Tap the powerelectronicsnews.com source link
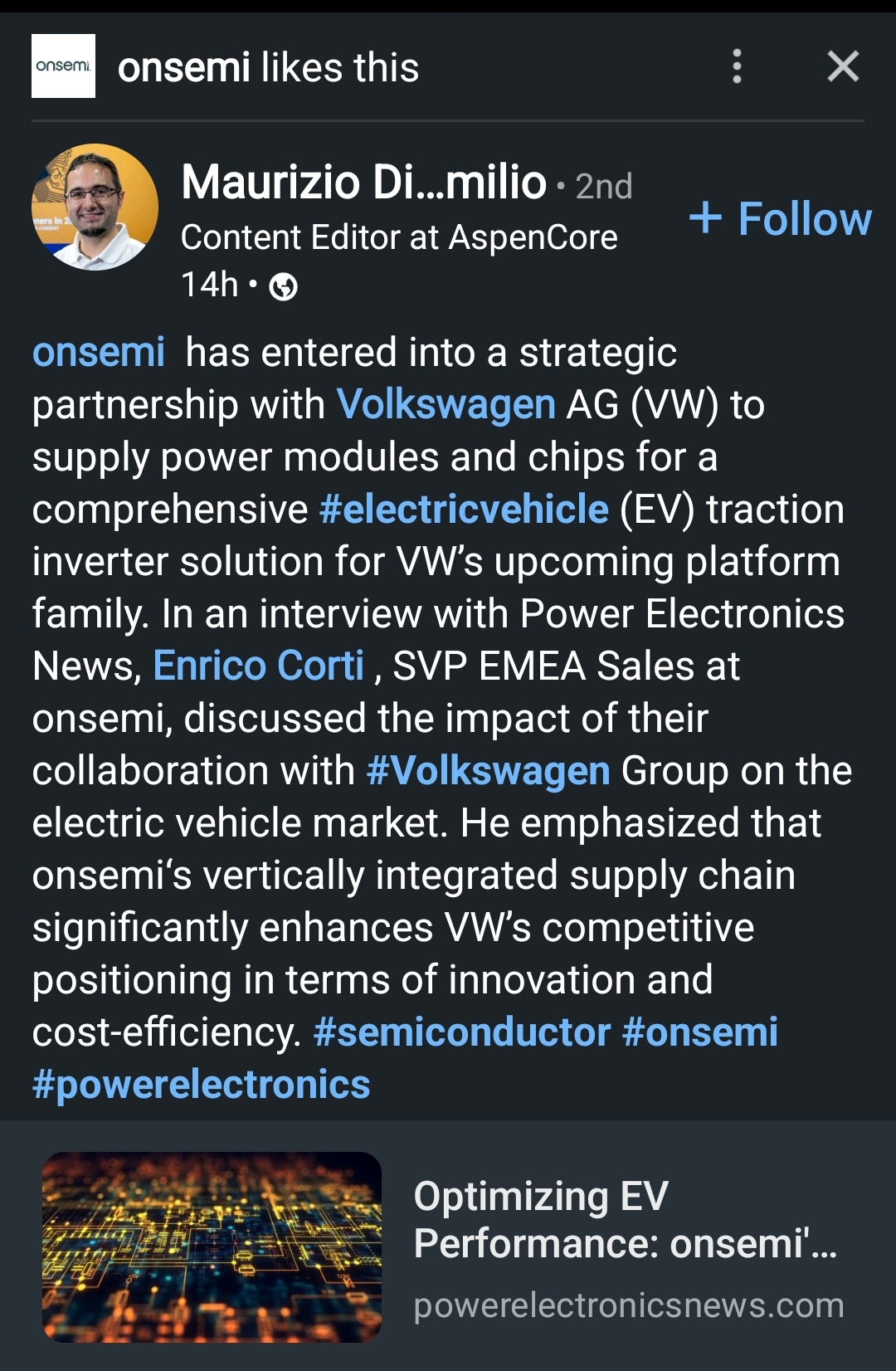The width and height of the screenshot is (896, 1371). (628, 1306)
